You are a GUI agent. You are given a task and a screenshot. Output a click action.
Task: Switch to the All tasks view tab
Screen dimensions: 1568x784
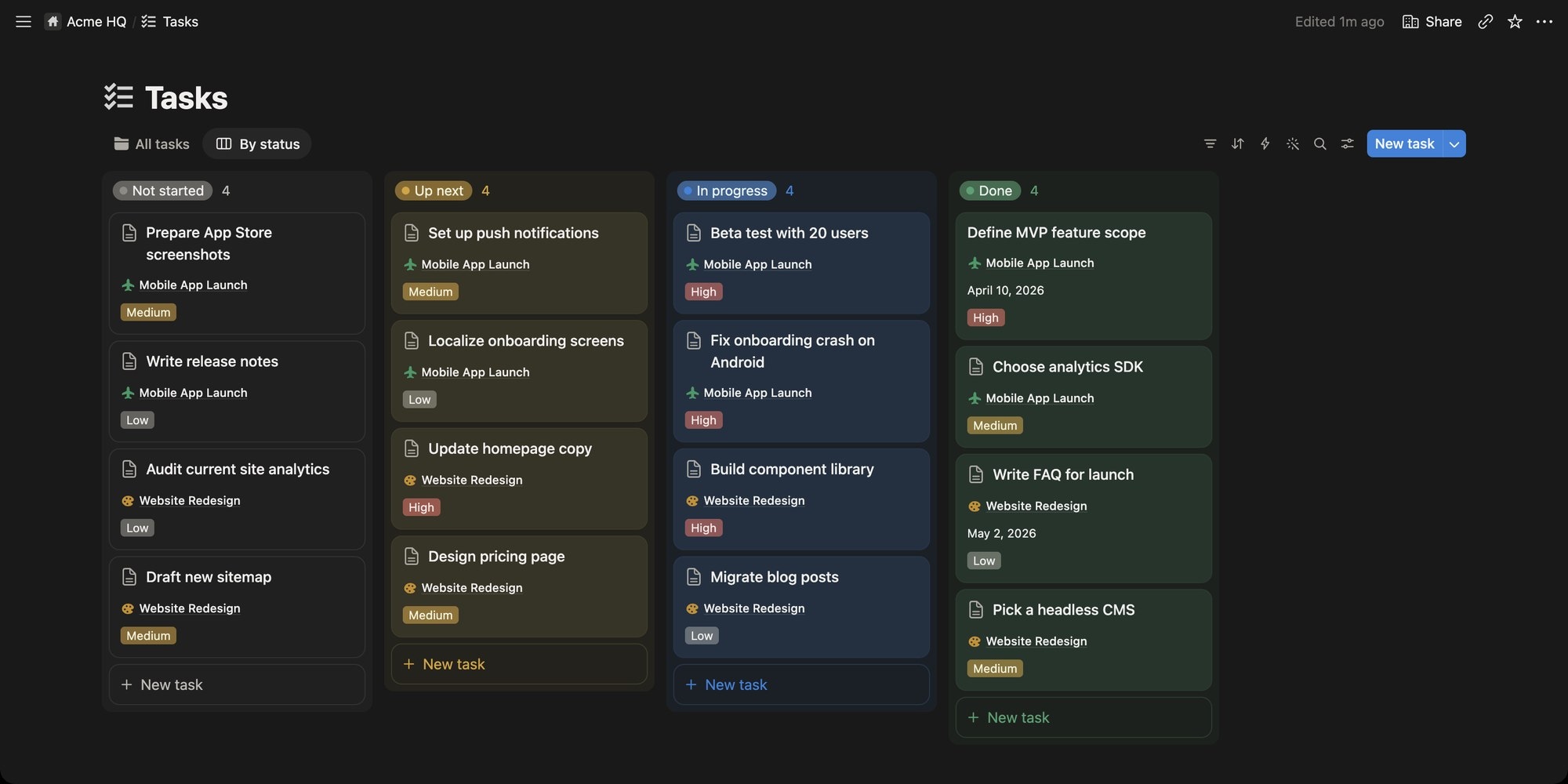[x=152, y=143]
